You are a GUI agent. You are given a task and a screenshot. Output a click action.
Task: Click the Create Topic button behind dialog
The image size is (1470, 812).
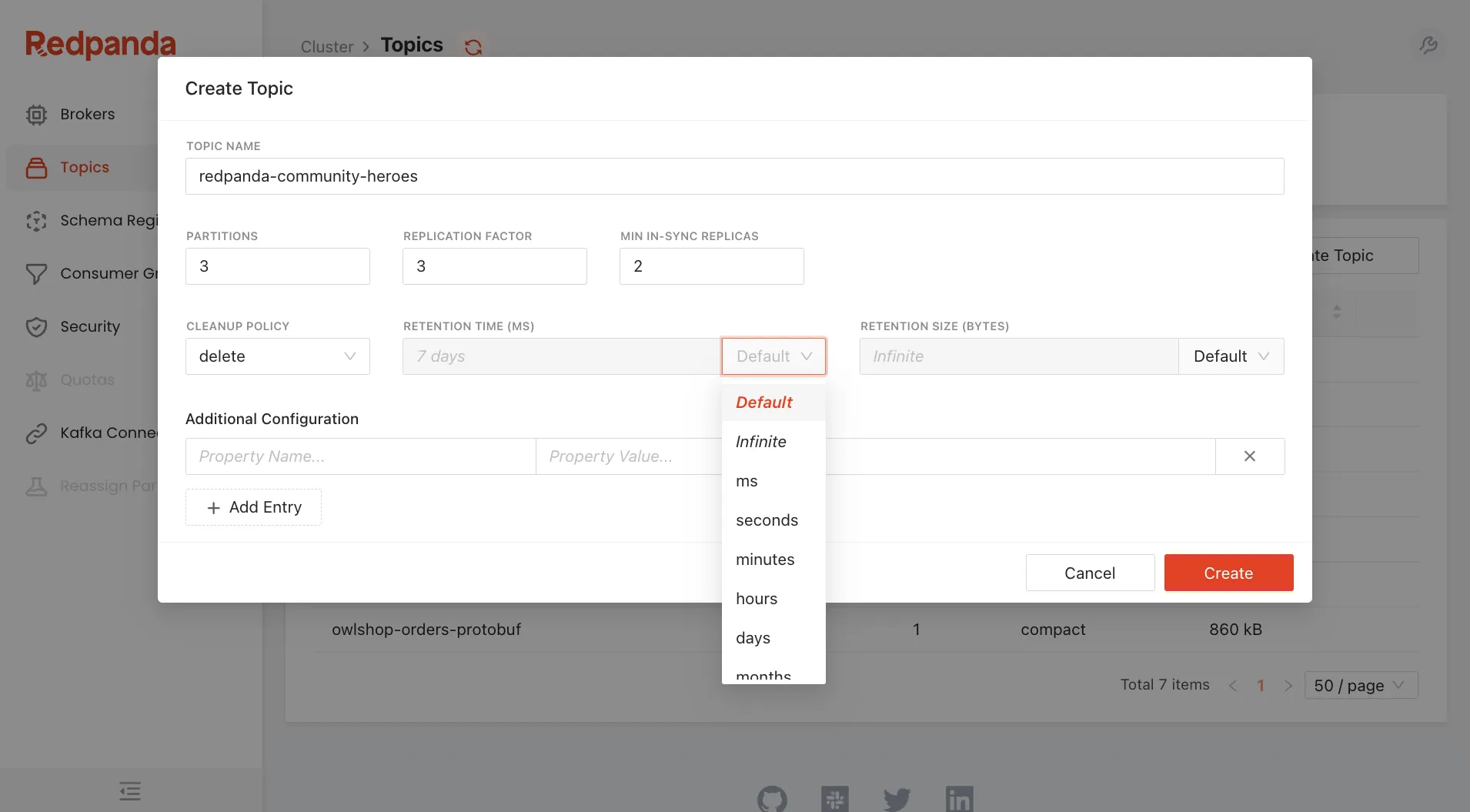click(x=1365, y=256)
